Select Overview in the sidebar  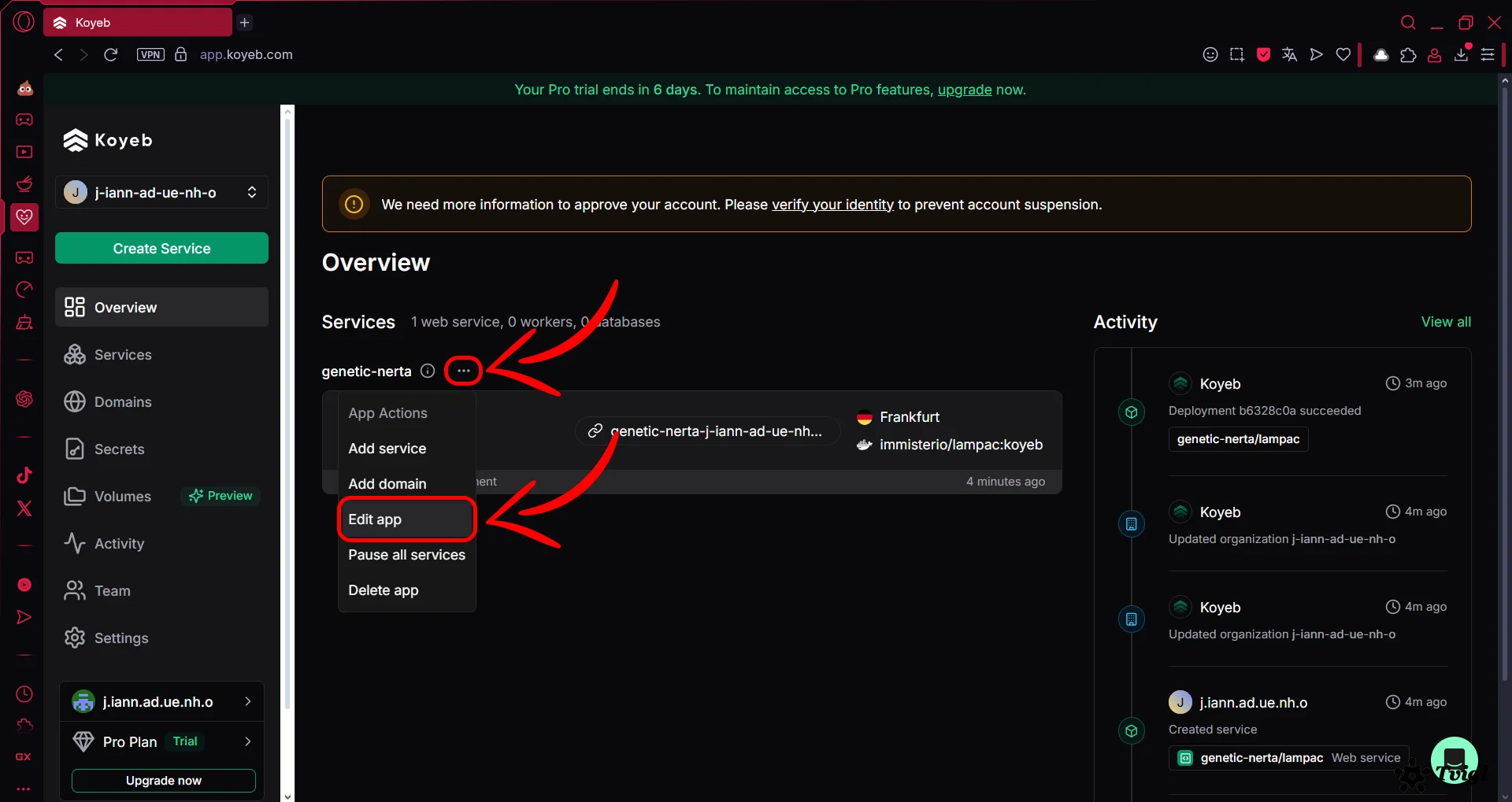(161, 307)
